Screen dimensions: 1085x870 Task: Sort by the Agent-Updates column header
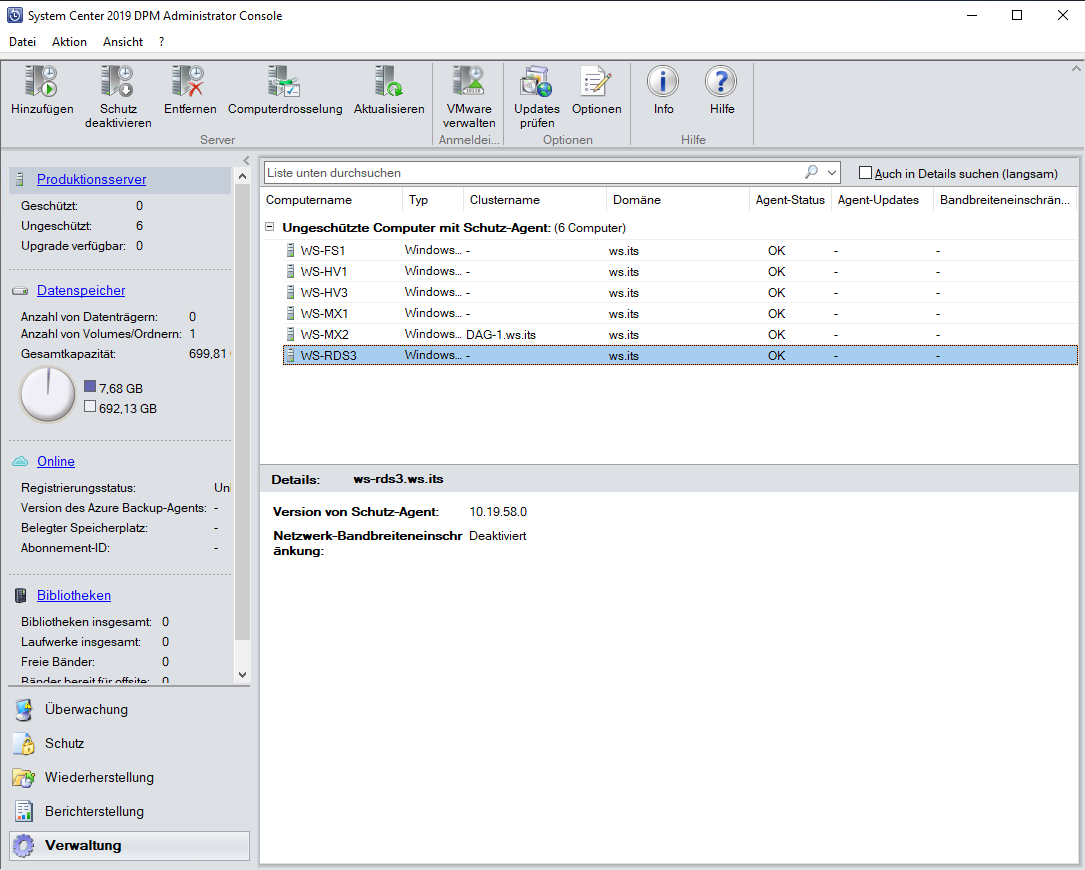882,200
